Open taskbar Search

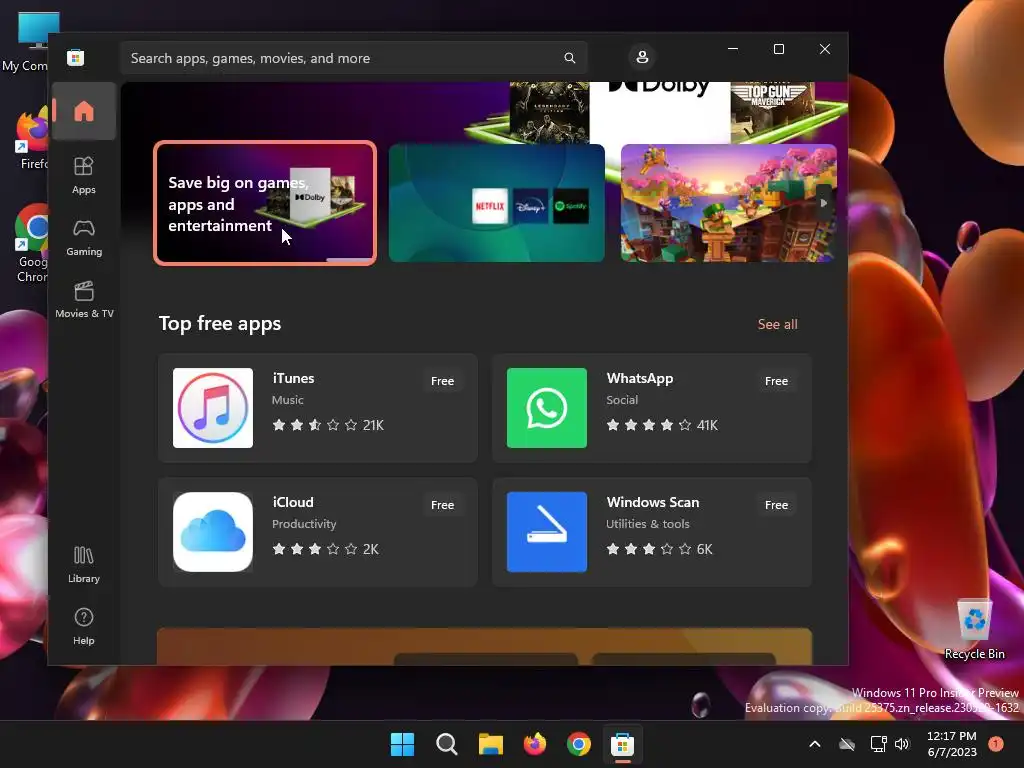point(447,744)
